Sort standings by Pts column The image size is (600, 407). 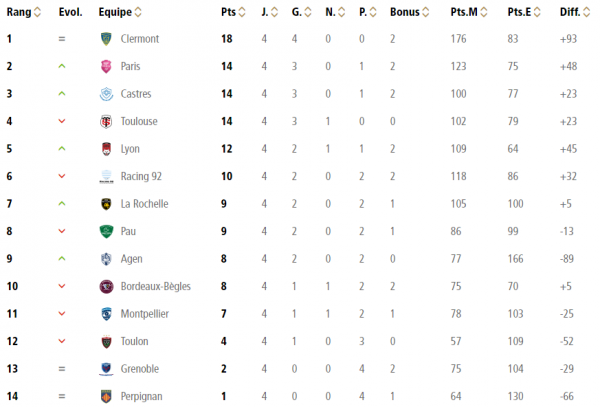231,12
